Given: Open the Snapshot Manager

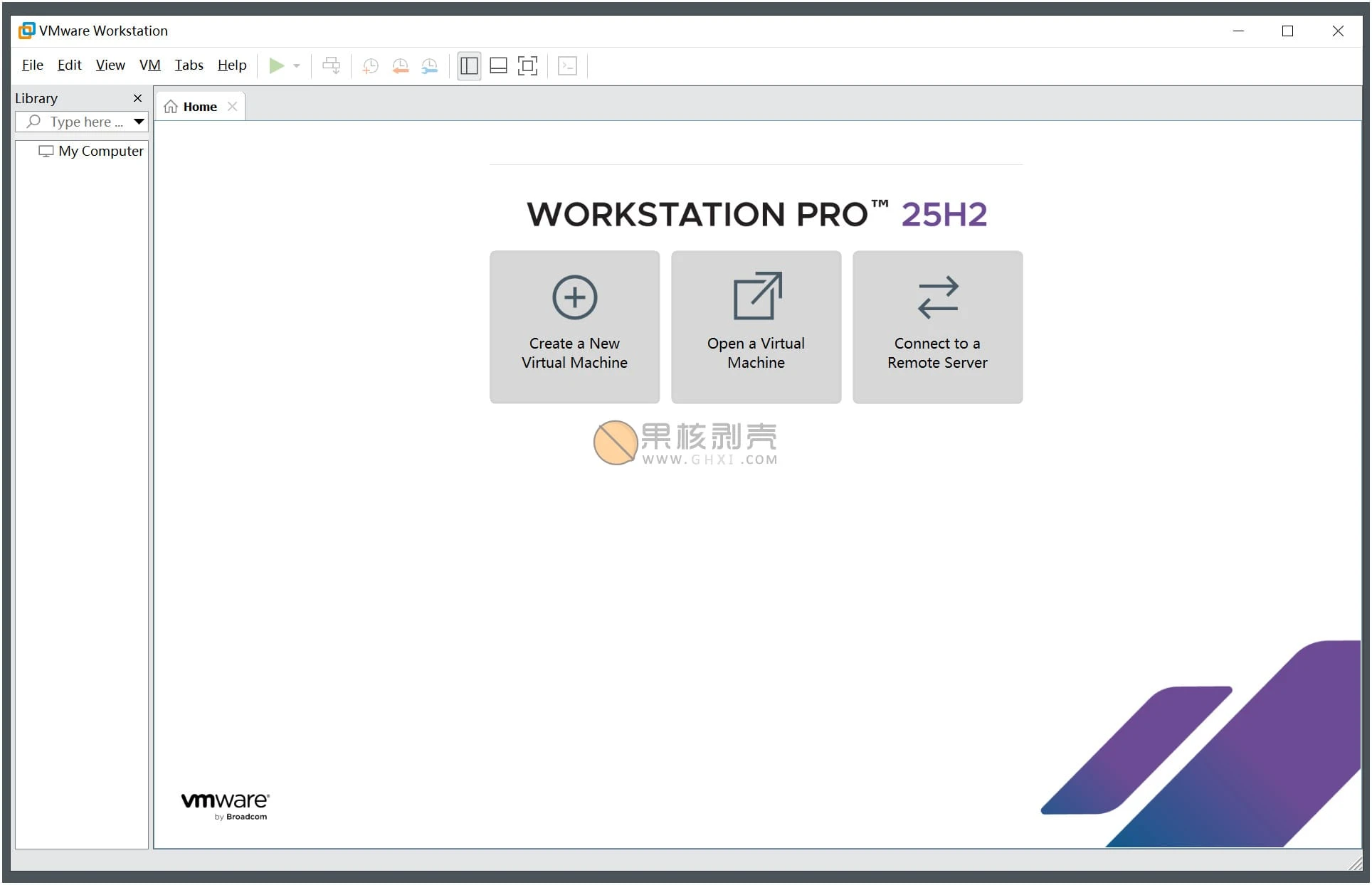Looking at the screenshot, I should [x=429, y=65].
